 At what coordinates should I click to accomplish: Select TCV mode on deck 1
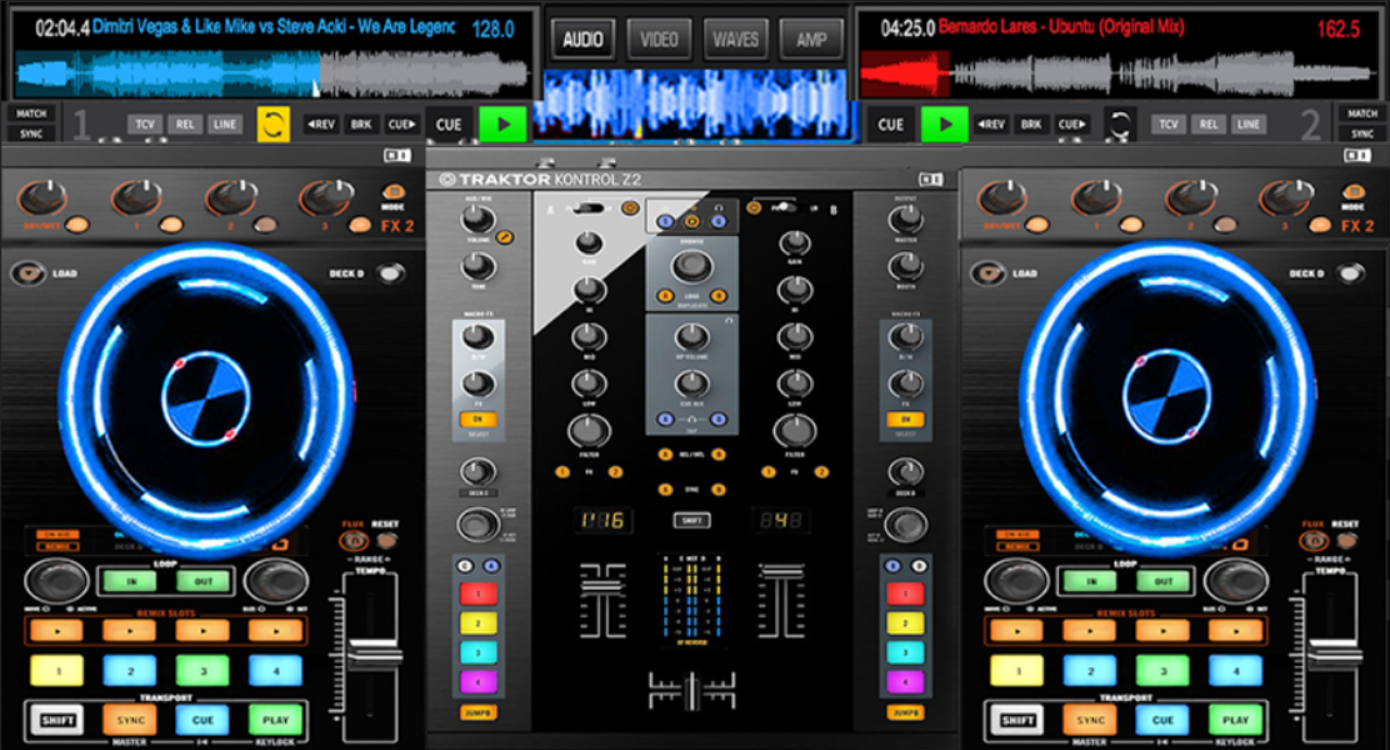click(x=145, y=124)
